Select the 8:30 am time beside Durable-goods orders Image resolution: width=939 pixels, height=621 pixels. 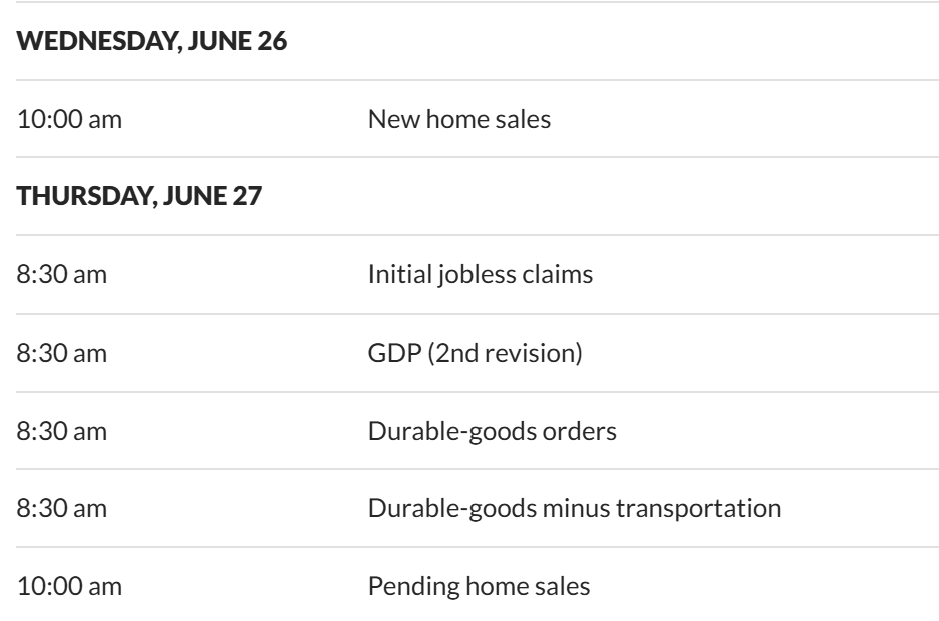click(62, 430)
